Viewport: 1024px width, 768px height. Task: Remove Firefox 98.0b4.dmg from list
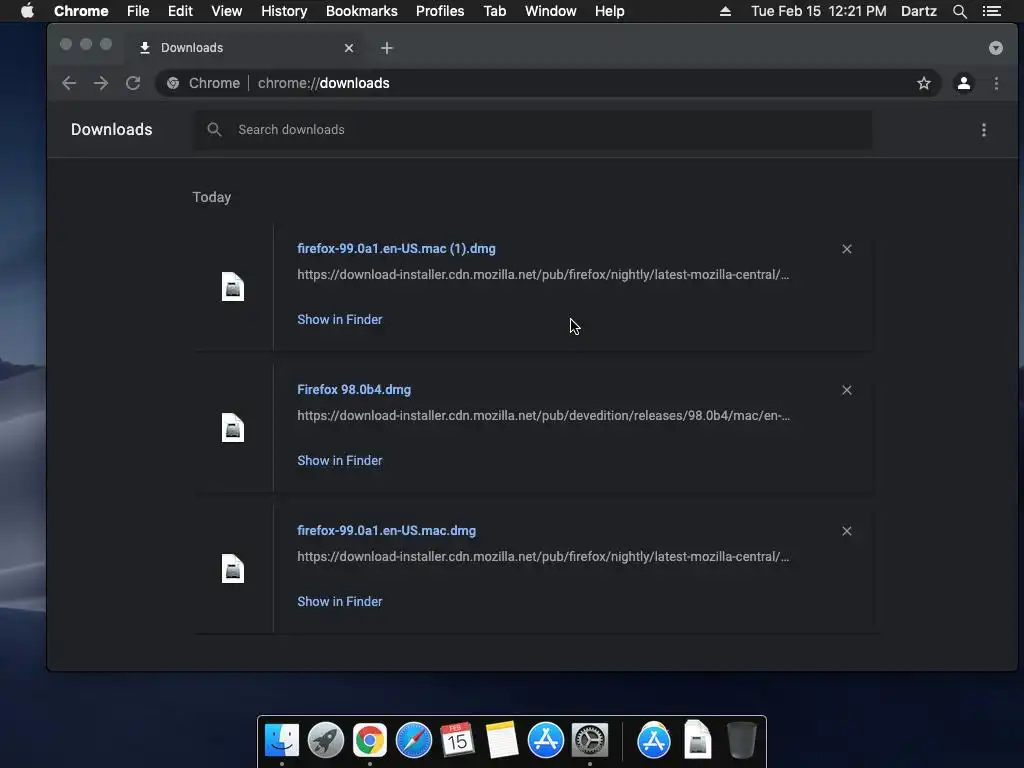point(846,390)
